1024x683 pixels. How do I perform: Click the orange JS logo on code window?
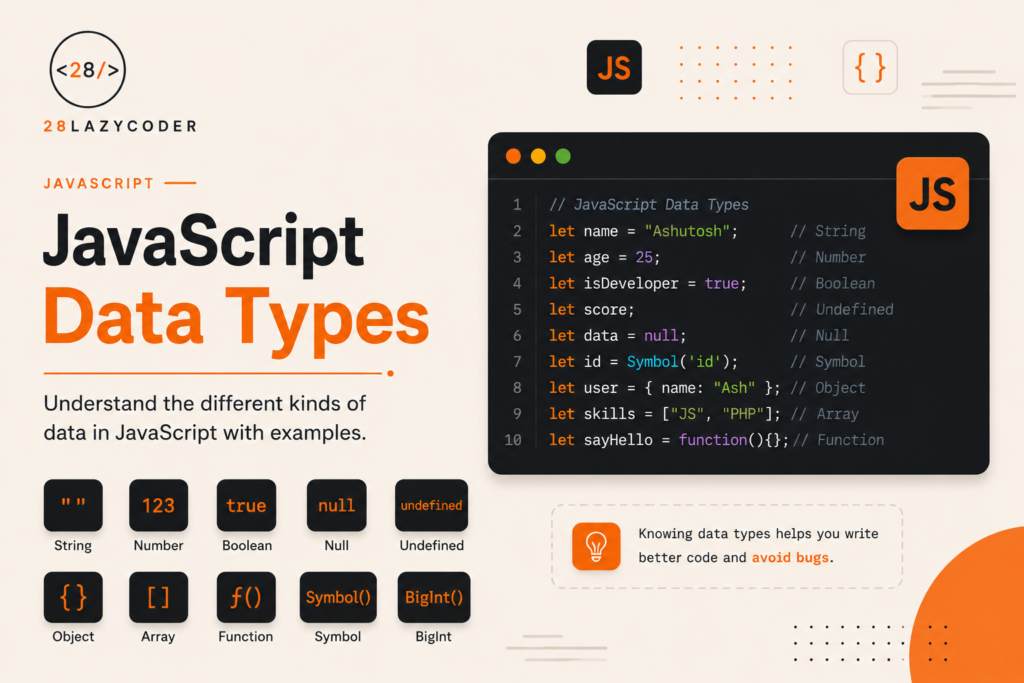point(933,193)
